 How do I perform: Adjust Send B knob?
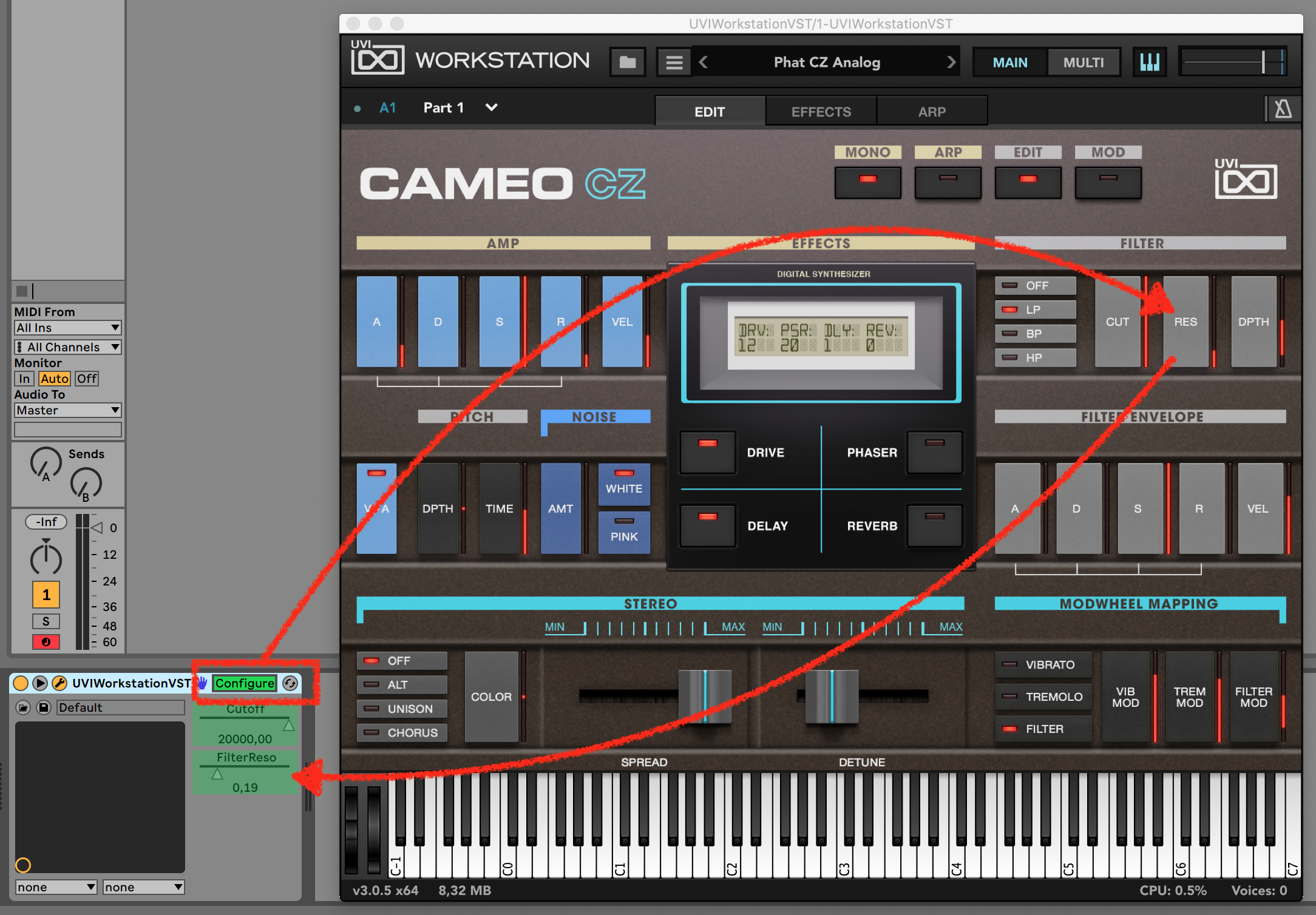pyautogui.click(x=86, y=484)
